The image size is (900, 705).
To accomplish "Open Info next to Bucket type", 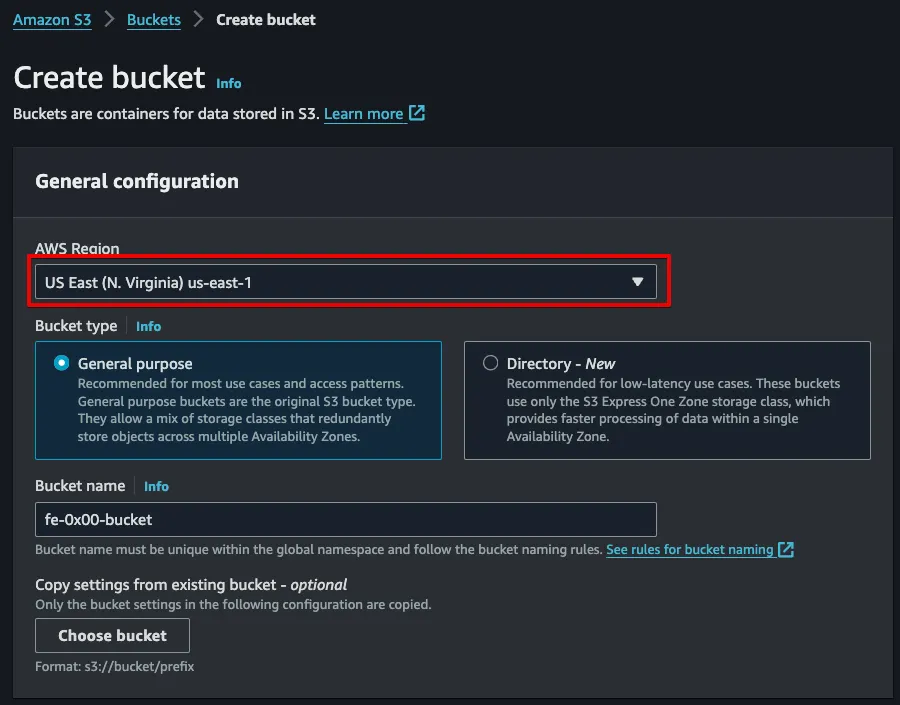I will click(x=148, y=326).
